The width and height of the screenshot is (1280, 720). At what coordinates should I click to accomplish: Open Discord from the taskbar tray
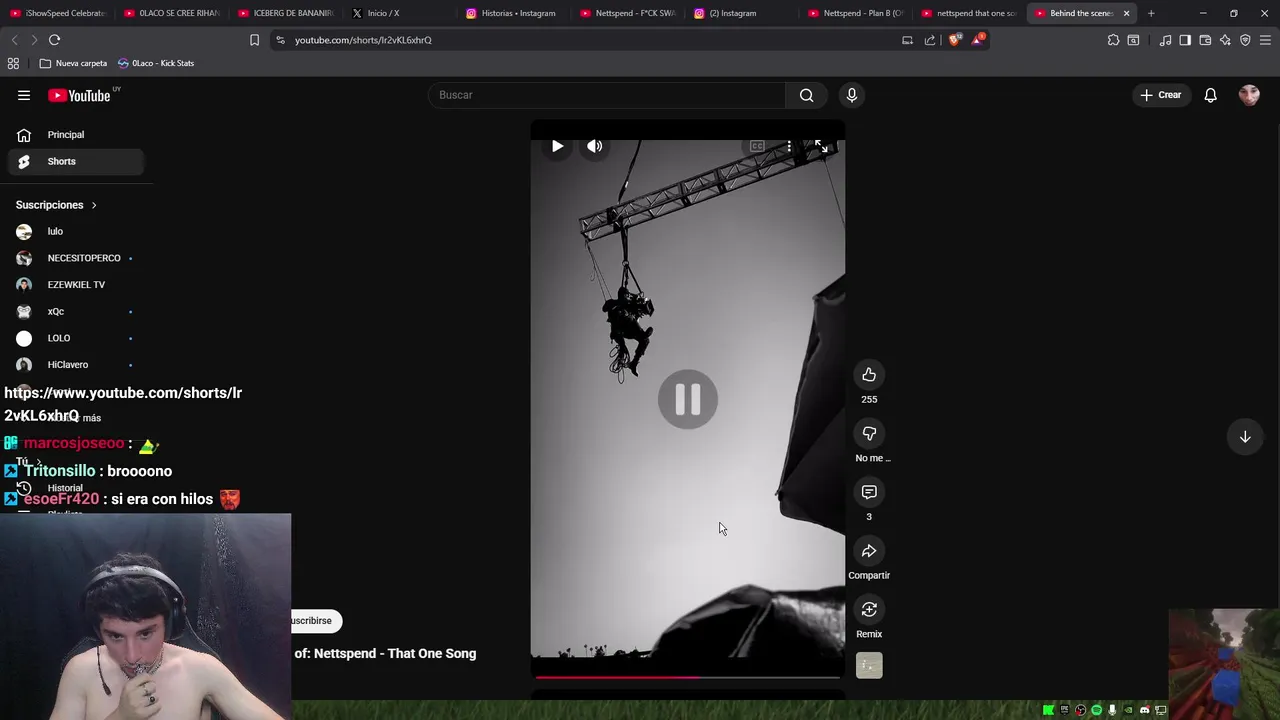pyautogui.click(x=1145, y=710)
